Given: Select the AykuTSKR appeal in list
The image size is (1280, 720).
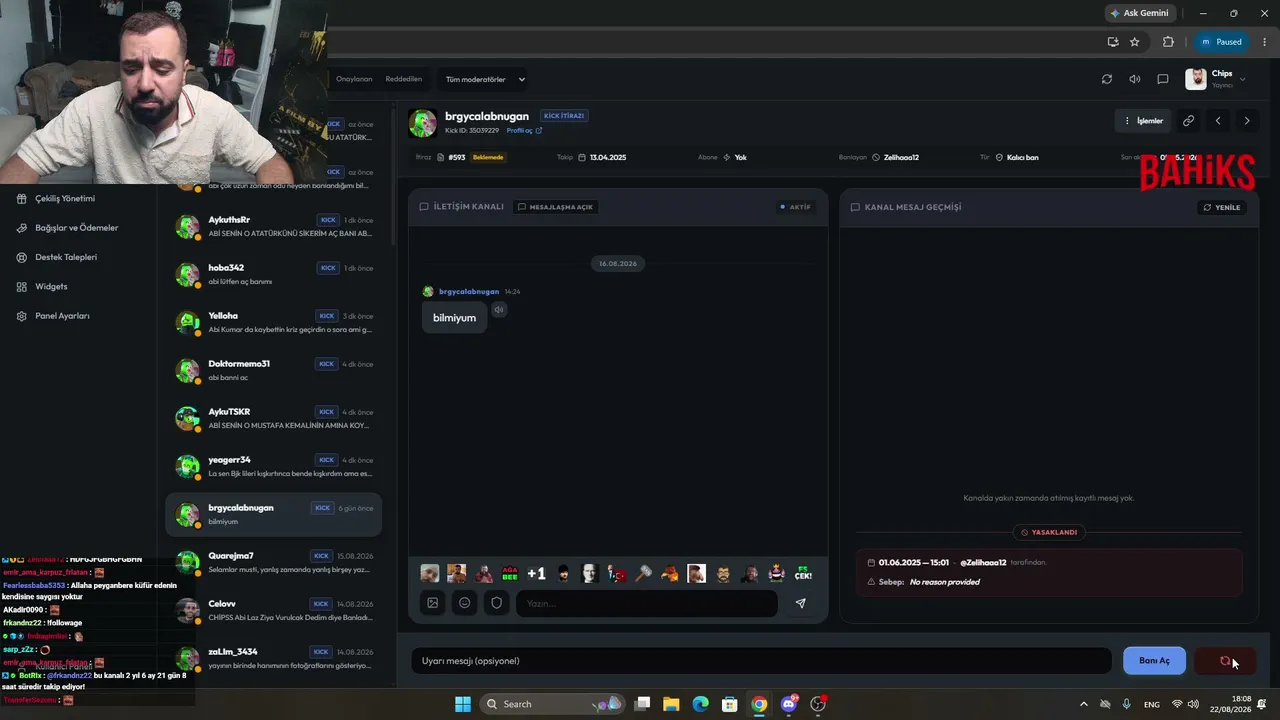Looking at the screenshot, I should 274,418.
